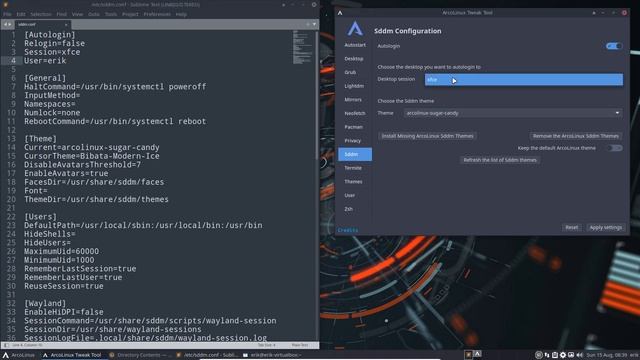Open the Sublime tab list dropdown arrow

(314, 24)
